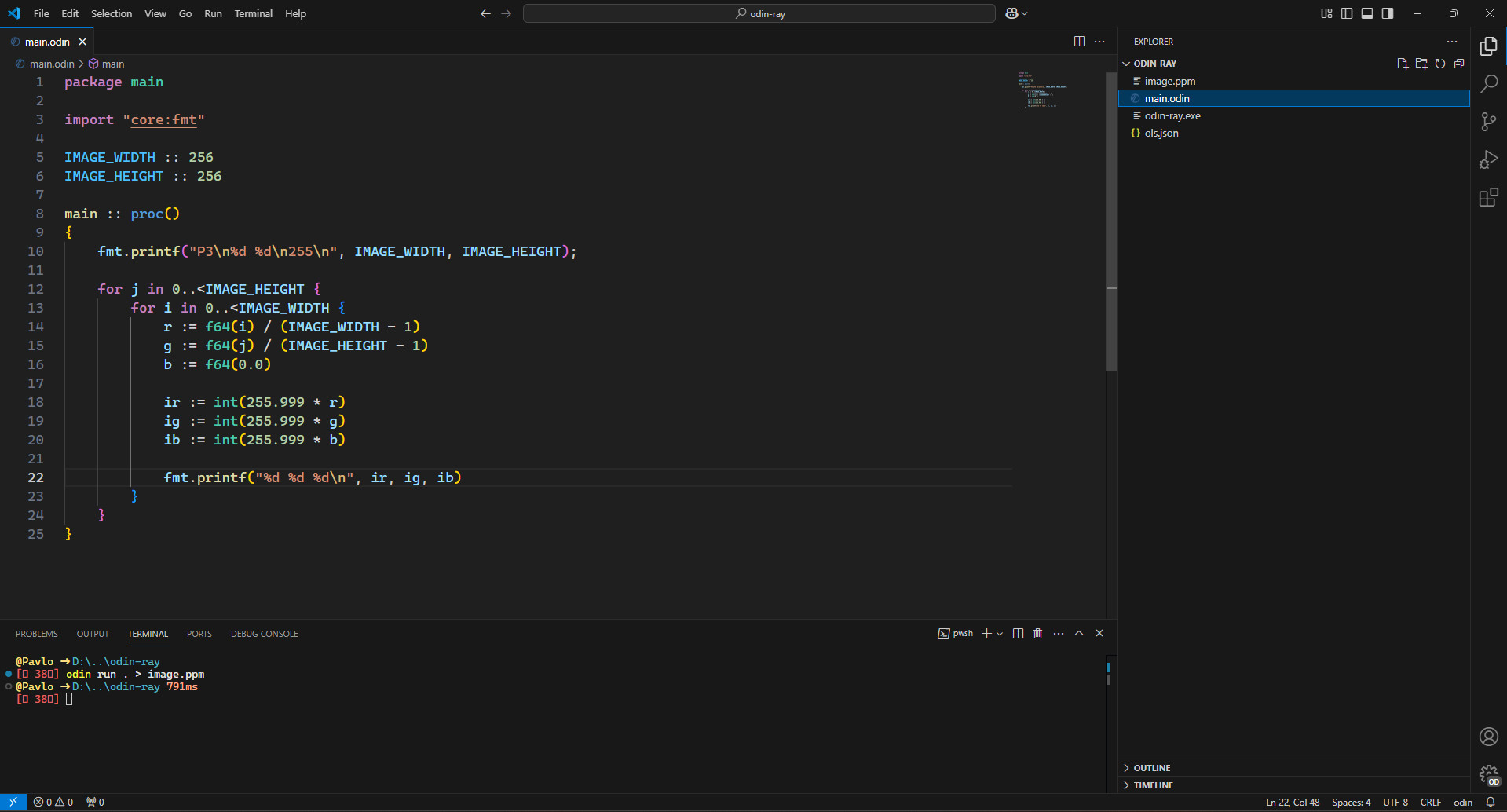Switch to the DEBUG CONSOLE tab
The image size is (1507, 812).
pyautogui.click(x=265, y=634)
